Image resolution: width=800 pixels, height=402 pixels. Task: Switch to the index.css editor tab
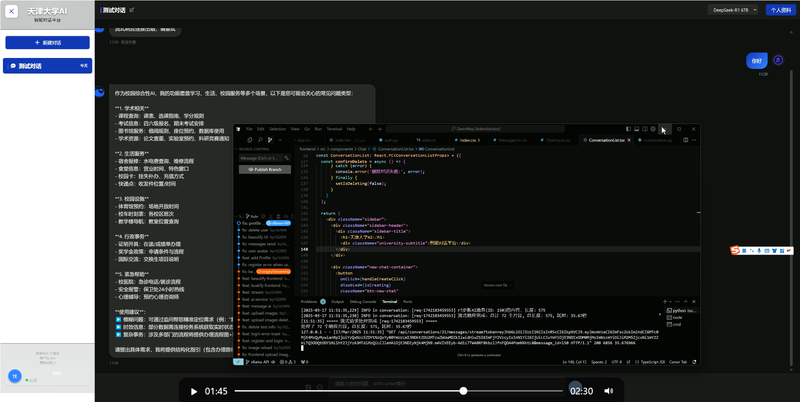click(469, 140)
